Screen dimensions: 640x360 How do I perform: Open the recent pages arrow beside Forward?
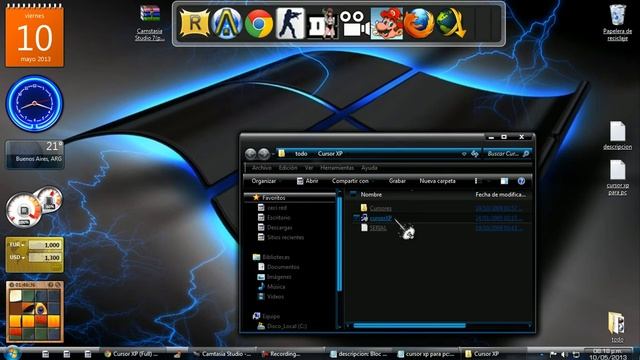click(273, 154)
